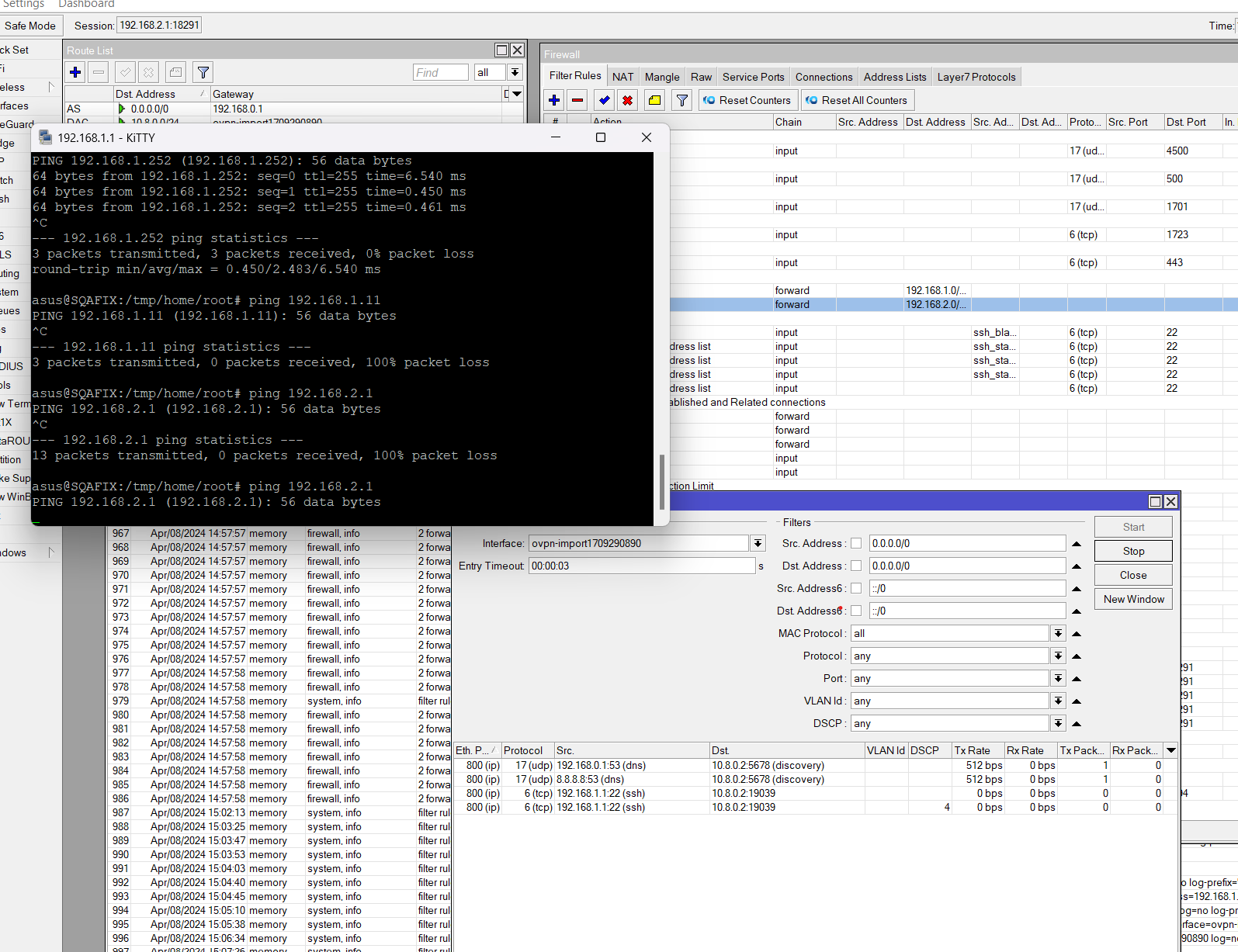Add a new route in Route List
The image size is (1238, 952).
point(75,72)
